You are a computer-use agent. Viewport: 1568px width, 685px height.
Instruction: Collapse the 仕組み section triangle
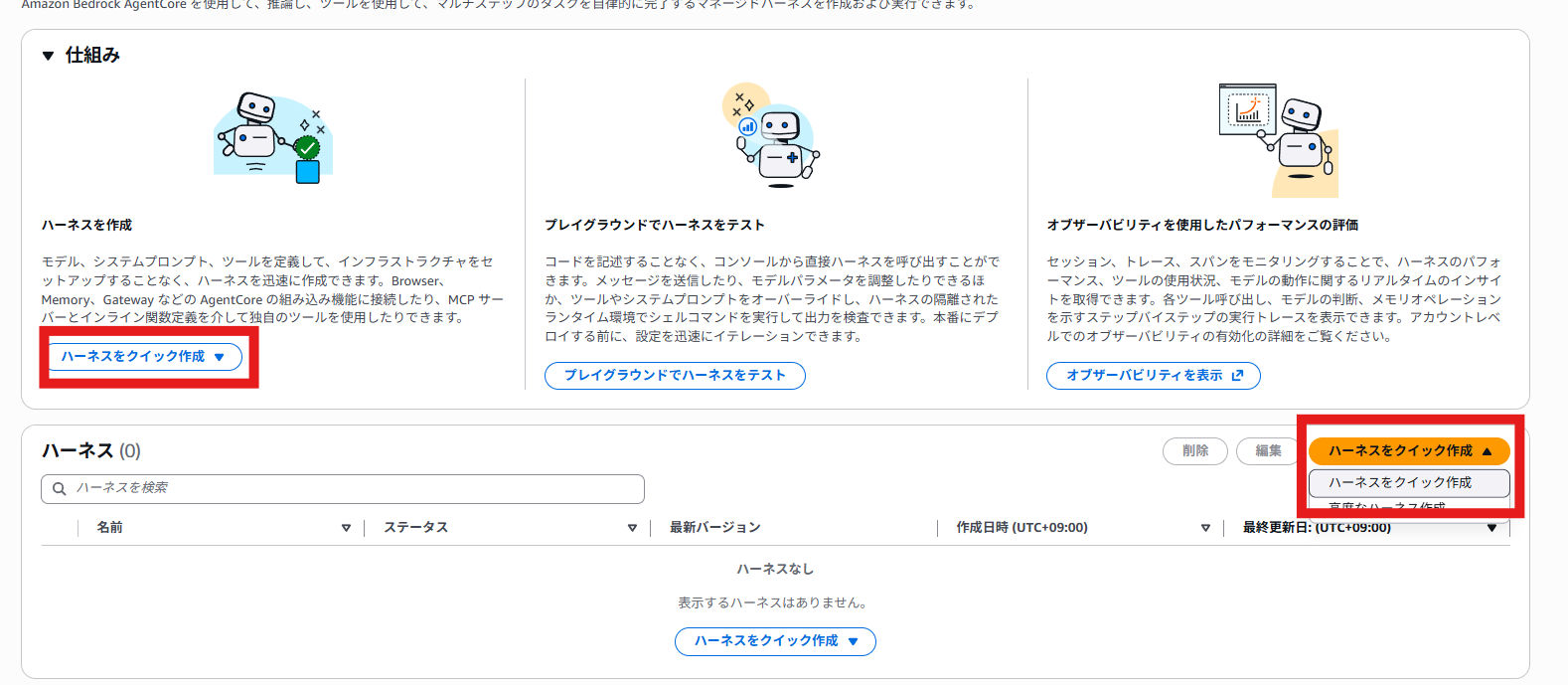[48, 56]
